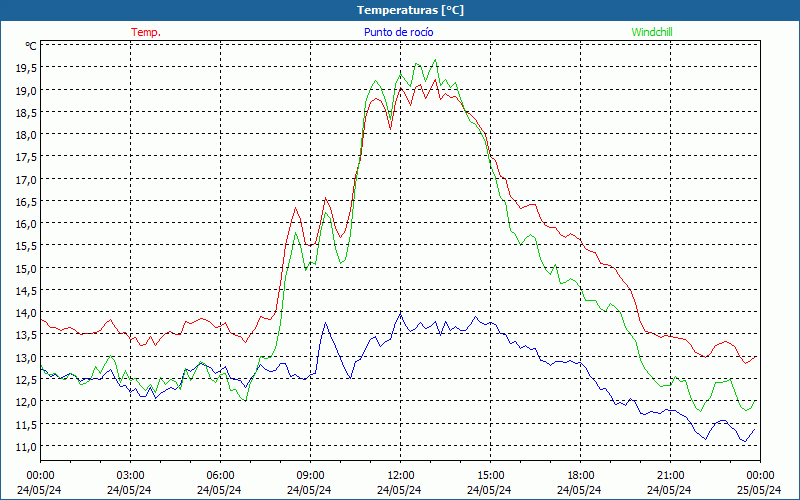Click the 16,5 y-axis value
This screenshot has height=500, width=800.
pyautogui.click(x=26, y=202)
